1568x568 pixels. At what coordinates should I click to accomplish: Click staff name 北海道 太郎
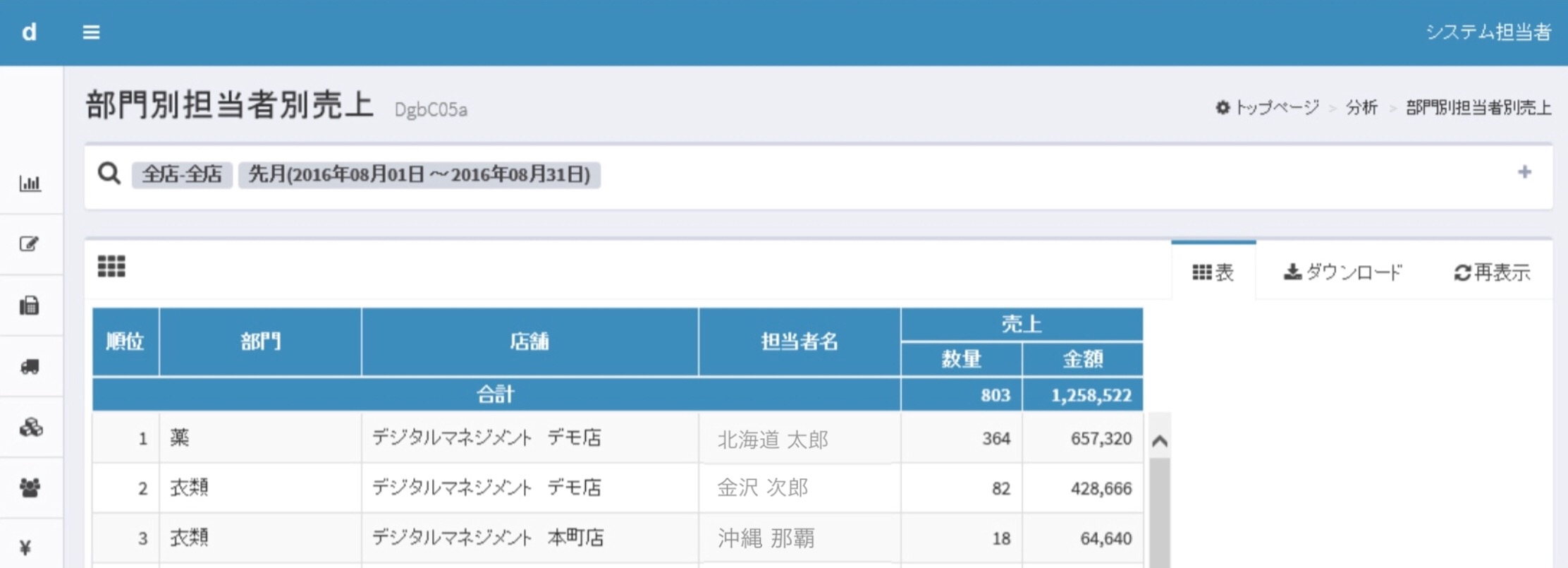pyautogui.click(x=773, y=440)
